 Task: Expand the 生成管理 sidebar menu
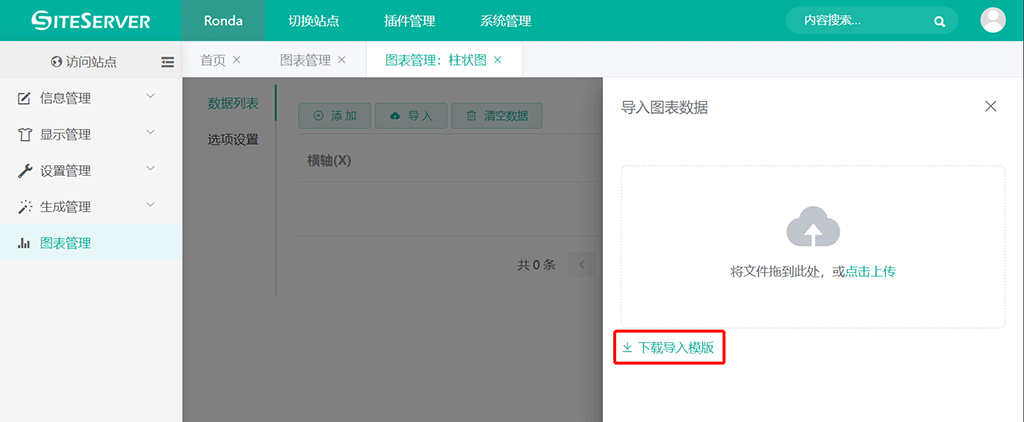(91, 206)
